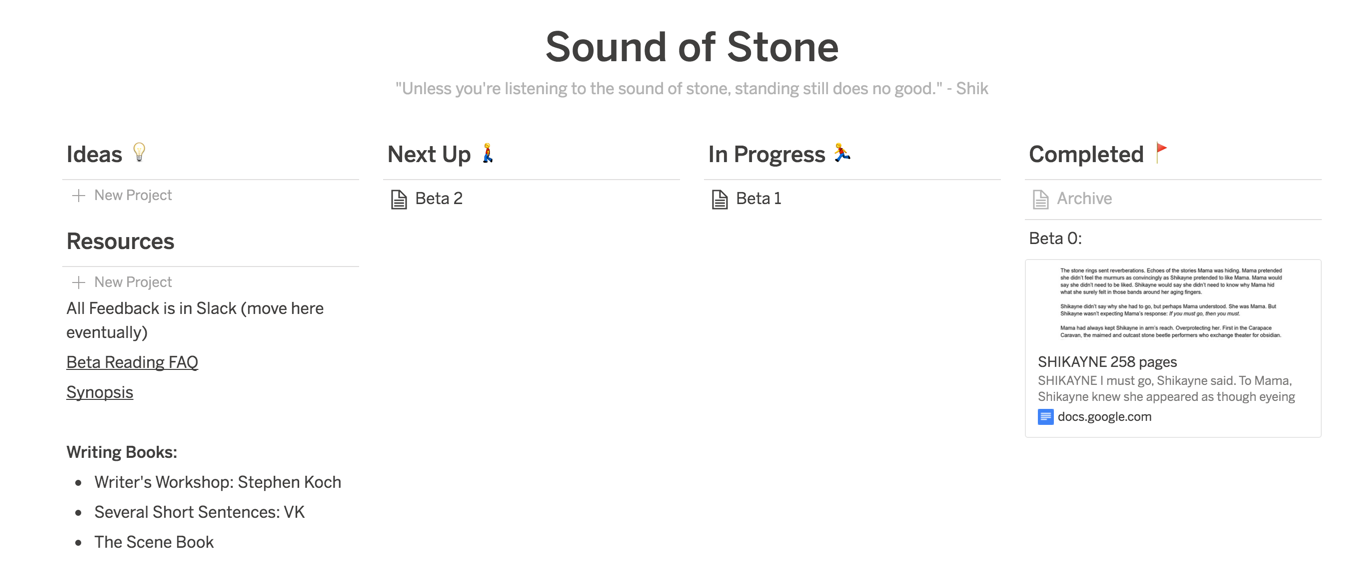The width and height of the screenshot is (1370, 580).
Task: Click the page icon next to Archive
Action: pos(1041,199)
